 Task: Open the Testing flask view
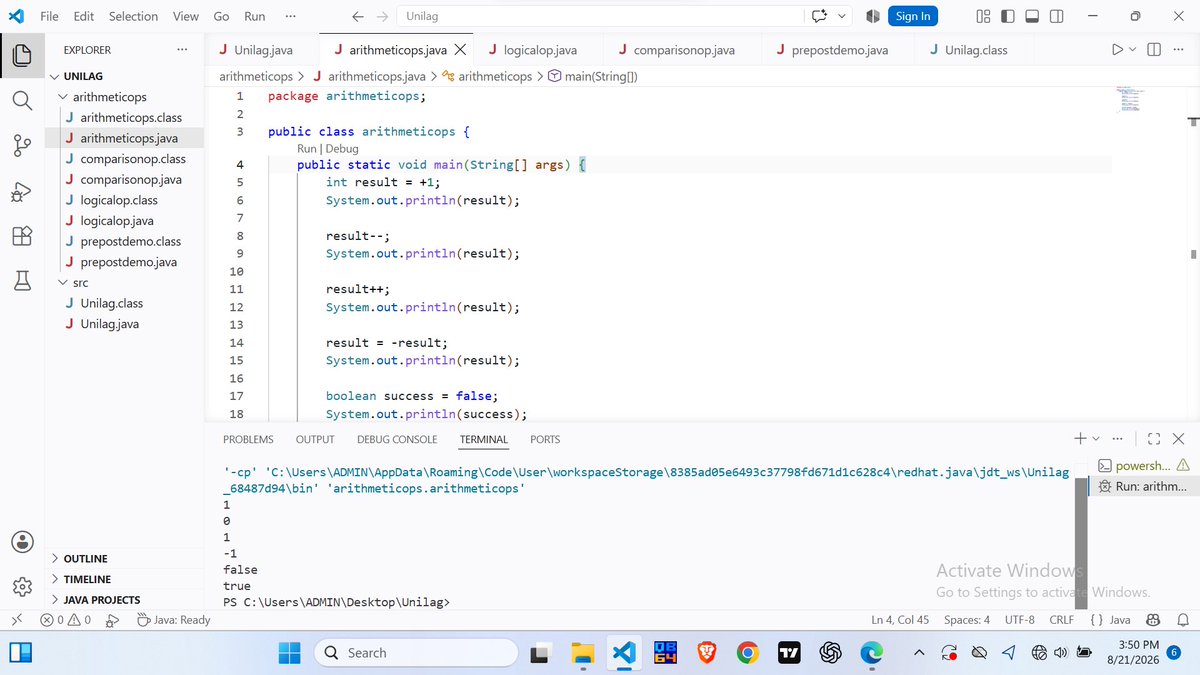[22, 282]
